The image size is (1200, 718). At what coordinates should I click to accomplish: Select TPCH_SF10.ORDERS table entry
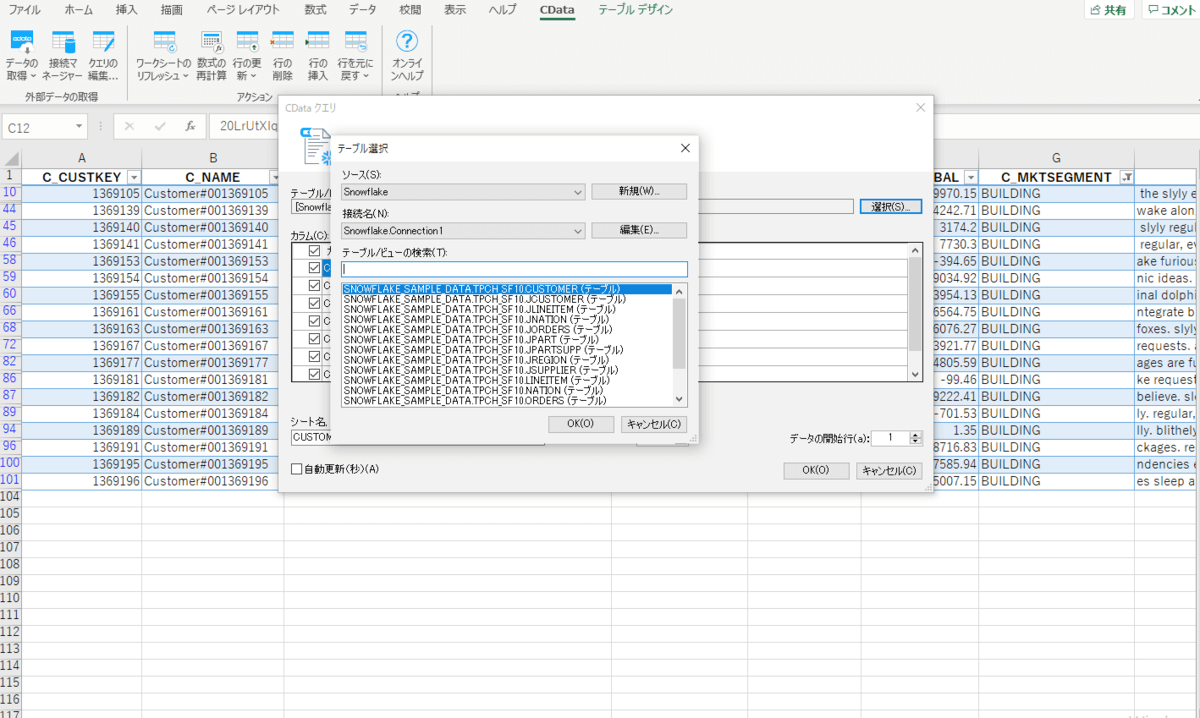click(474, 400)
